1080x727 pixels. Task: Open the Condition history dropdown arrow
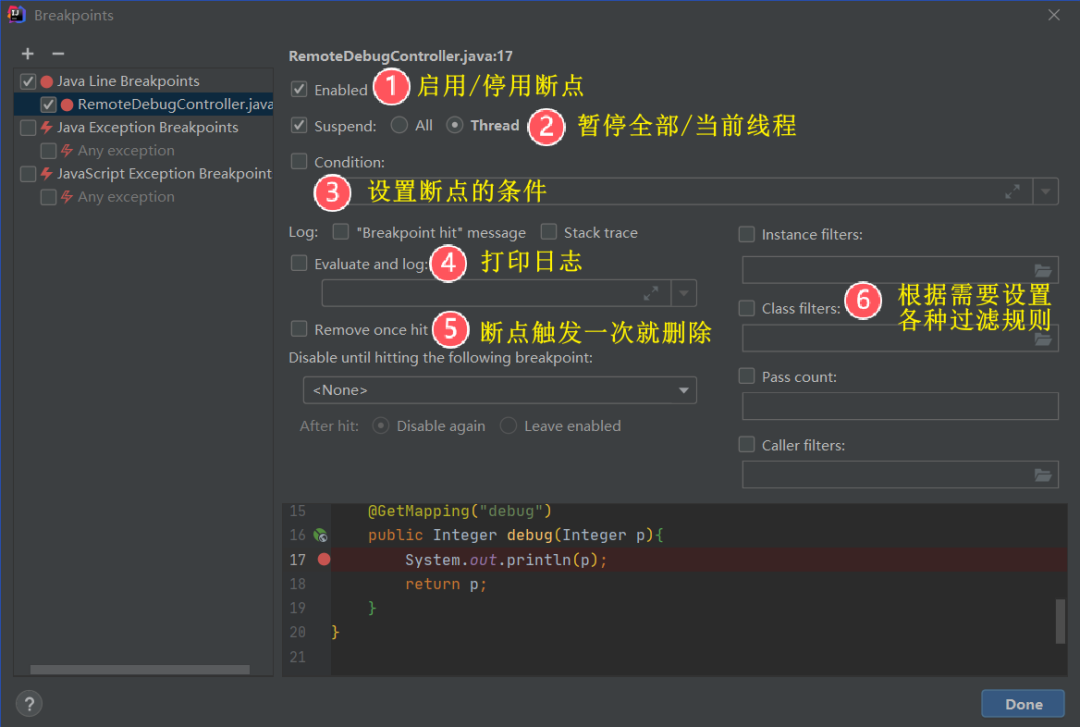[1046, 191]
